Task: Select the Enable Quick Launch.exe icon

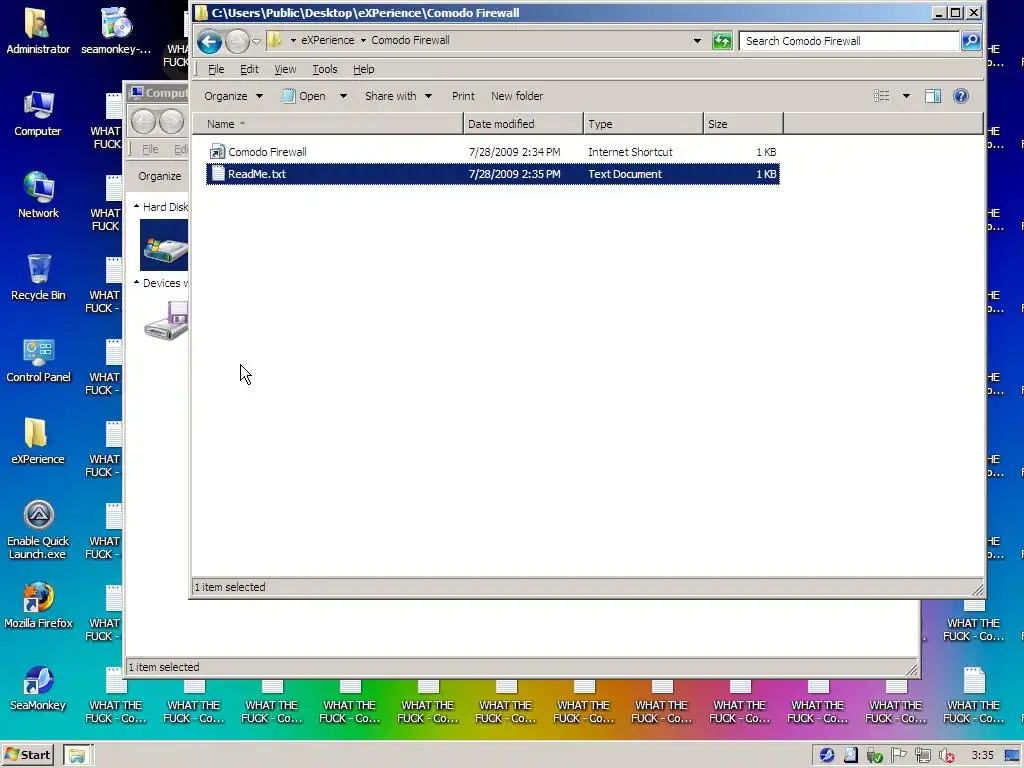Action: click(38, 530)
